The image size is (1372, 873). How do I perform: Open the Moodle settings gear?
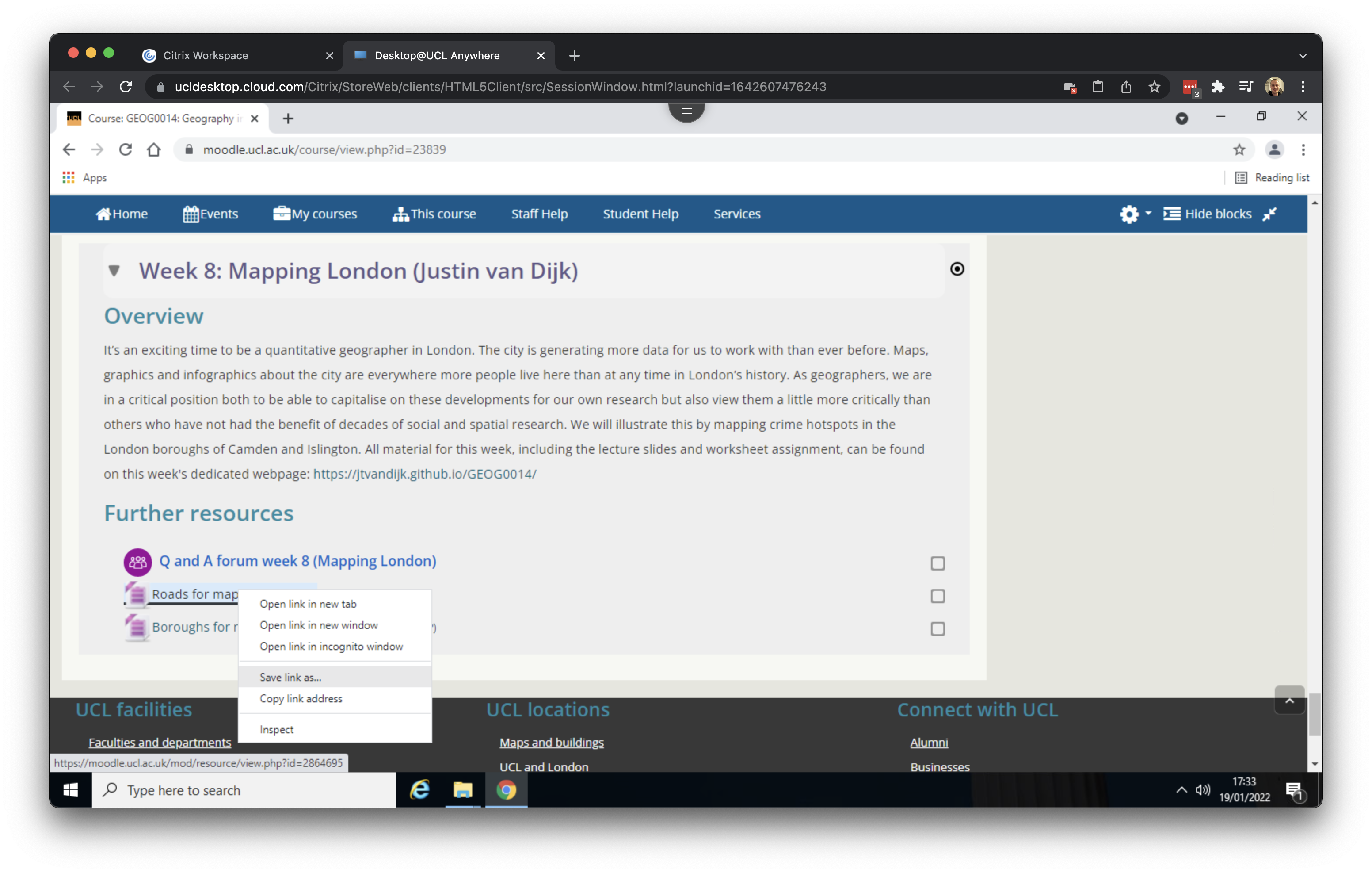point(1129,214)
